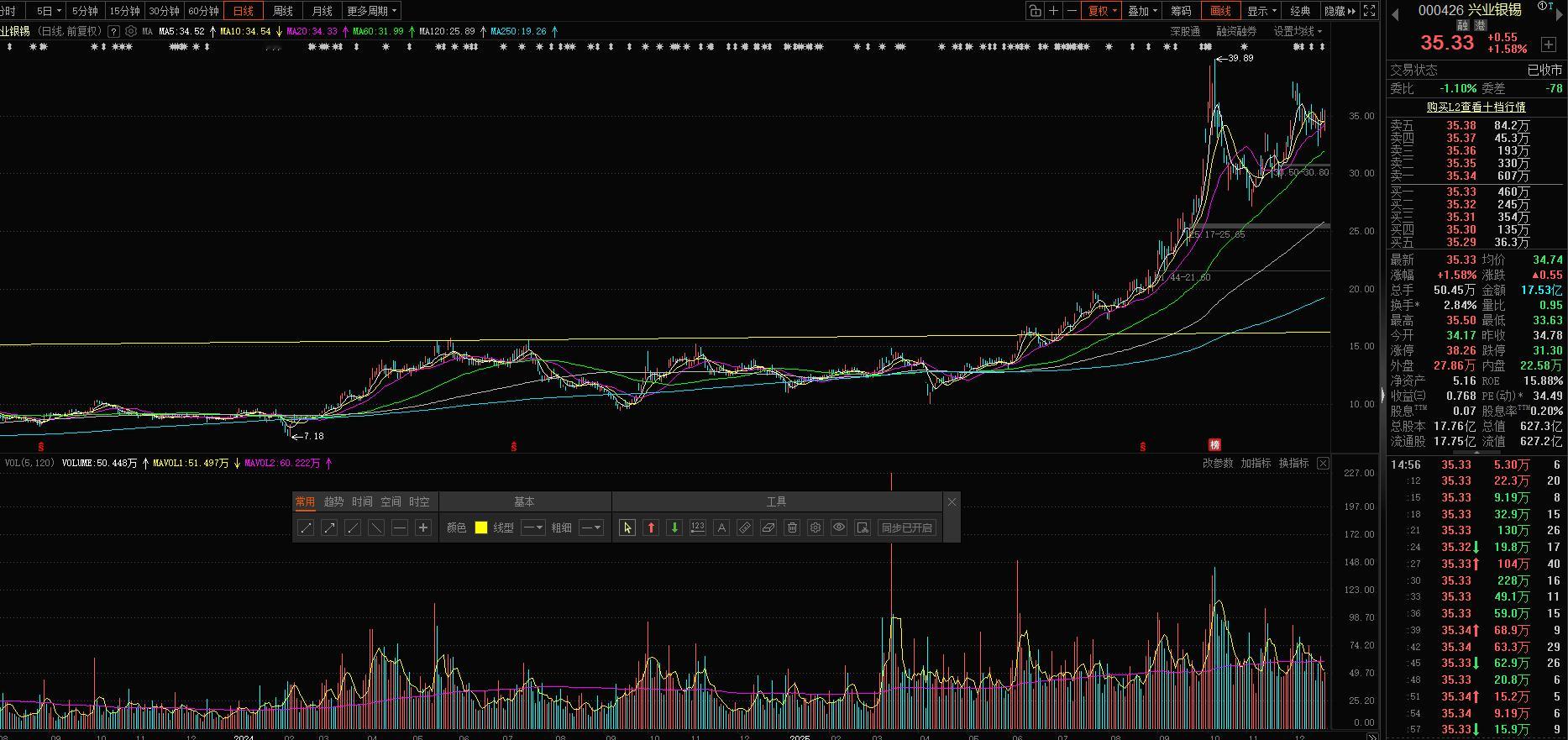The width and height of the screenshot is (1568, 740).
Task: Select the straight trend line tool
Action: pos(376,527)
